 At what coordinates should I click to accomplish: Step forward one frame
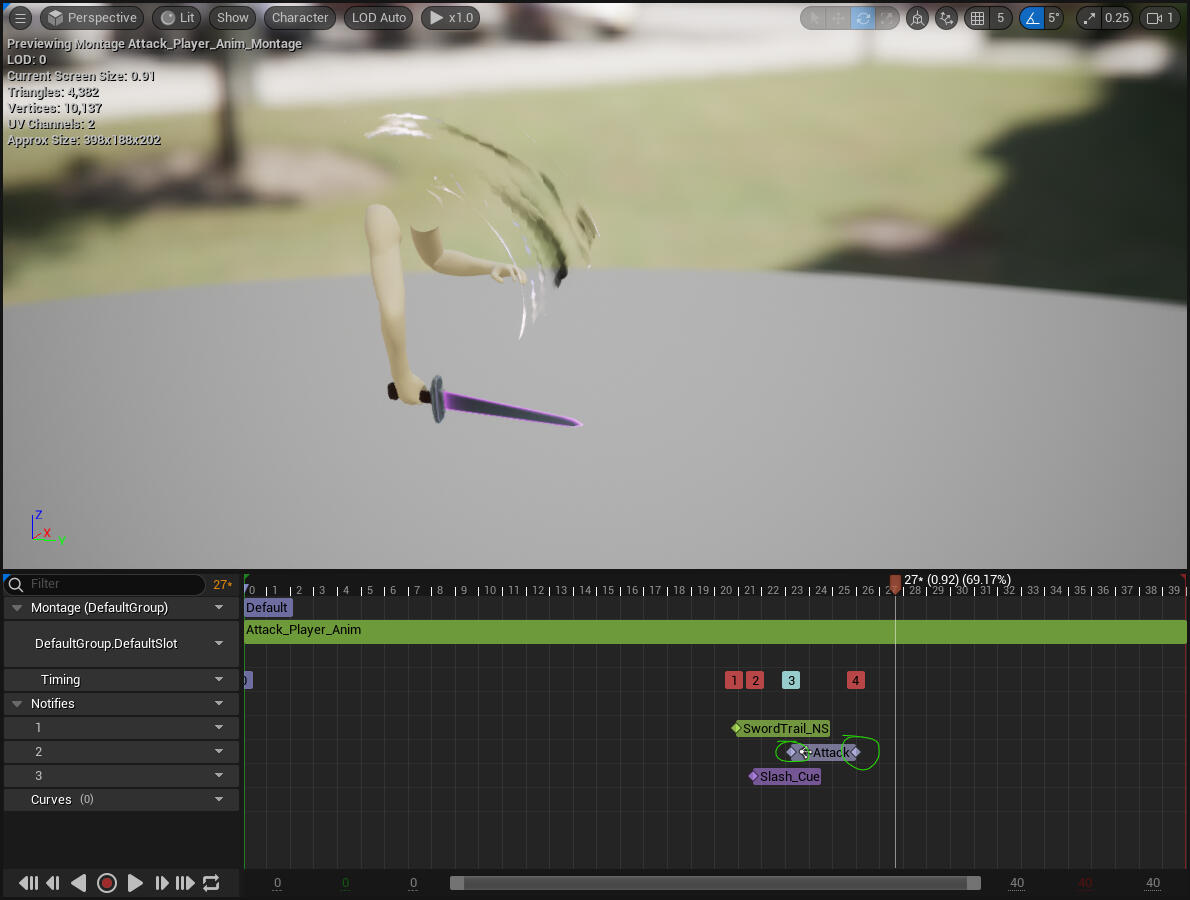click(161, 883)
